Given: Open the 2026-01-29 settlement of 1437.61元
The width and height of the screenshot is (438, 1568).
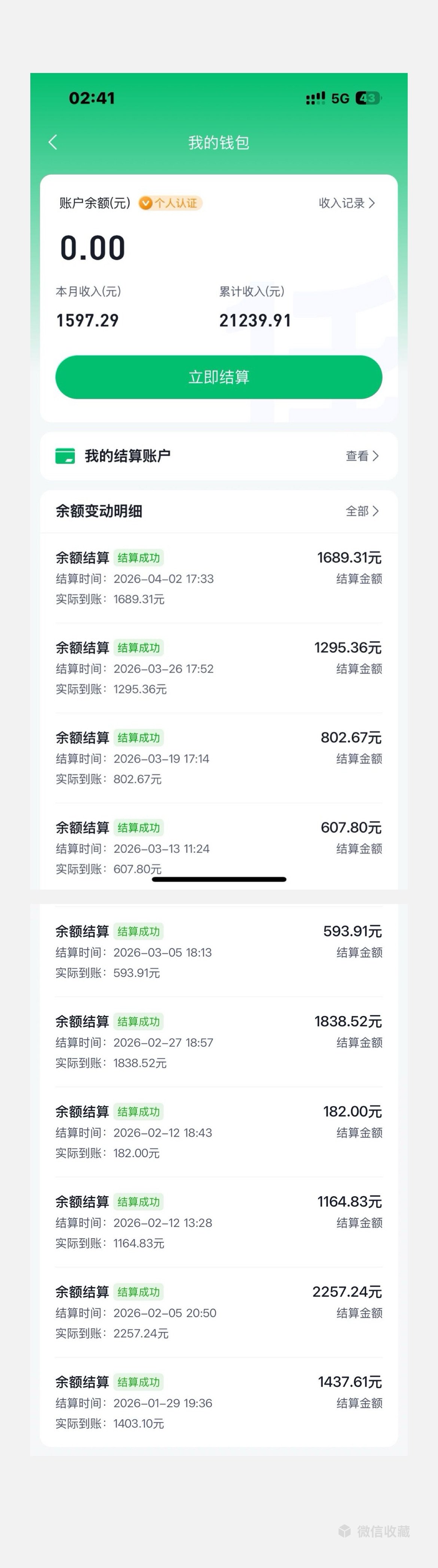Looking at the screenshot, I should (219, 1402).
